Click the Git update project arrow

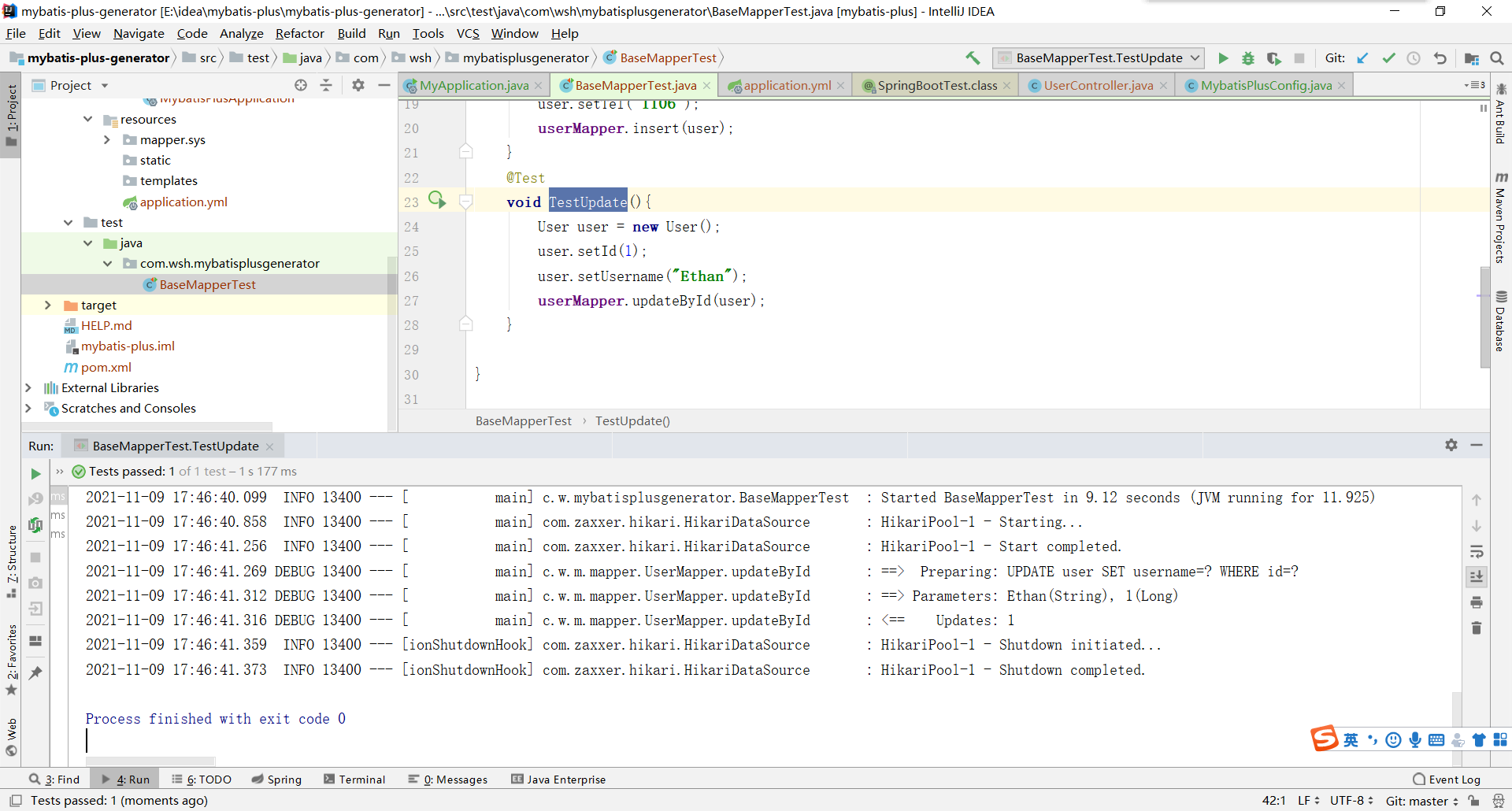(x=1363, y=58)
